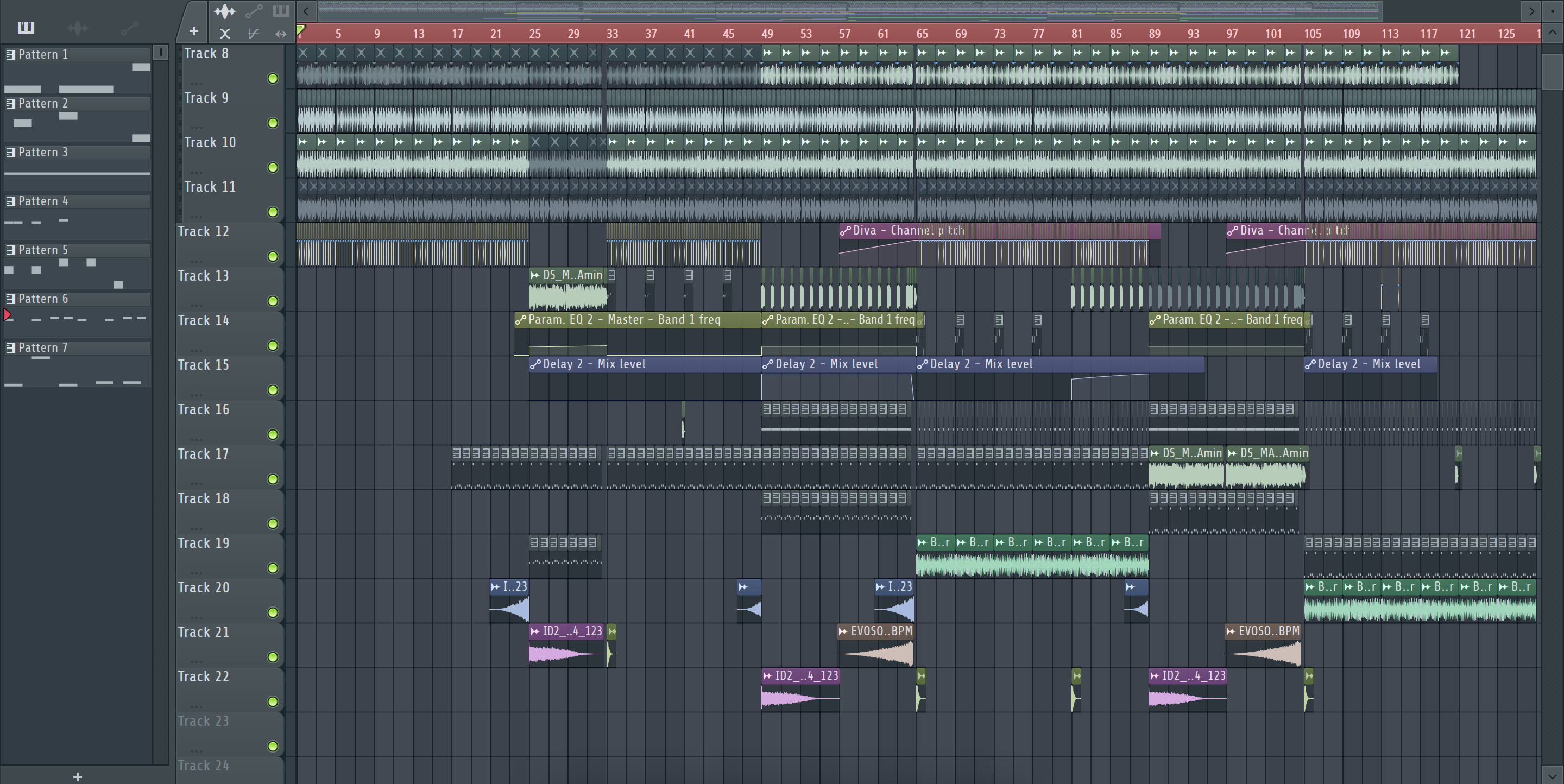This screenshot has height=784, width=1564.
Task: Click the Pattern 1 piano-roll icon
Action: click(10, 55)
